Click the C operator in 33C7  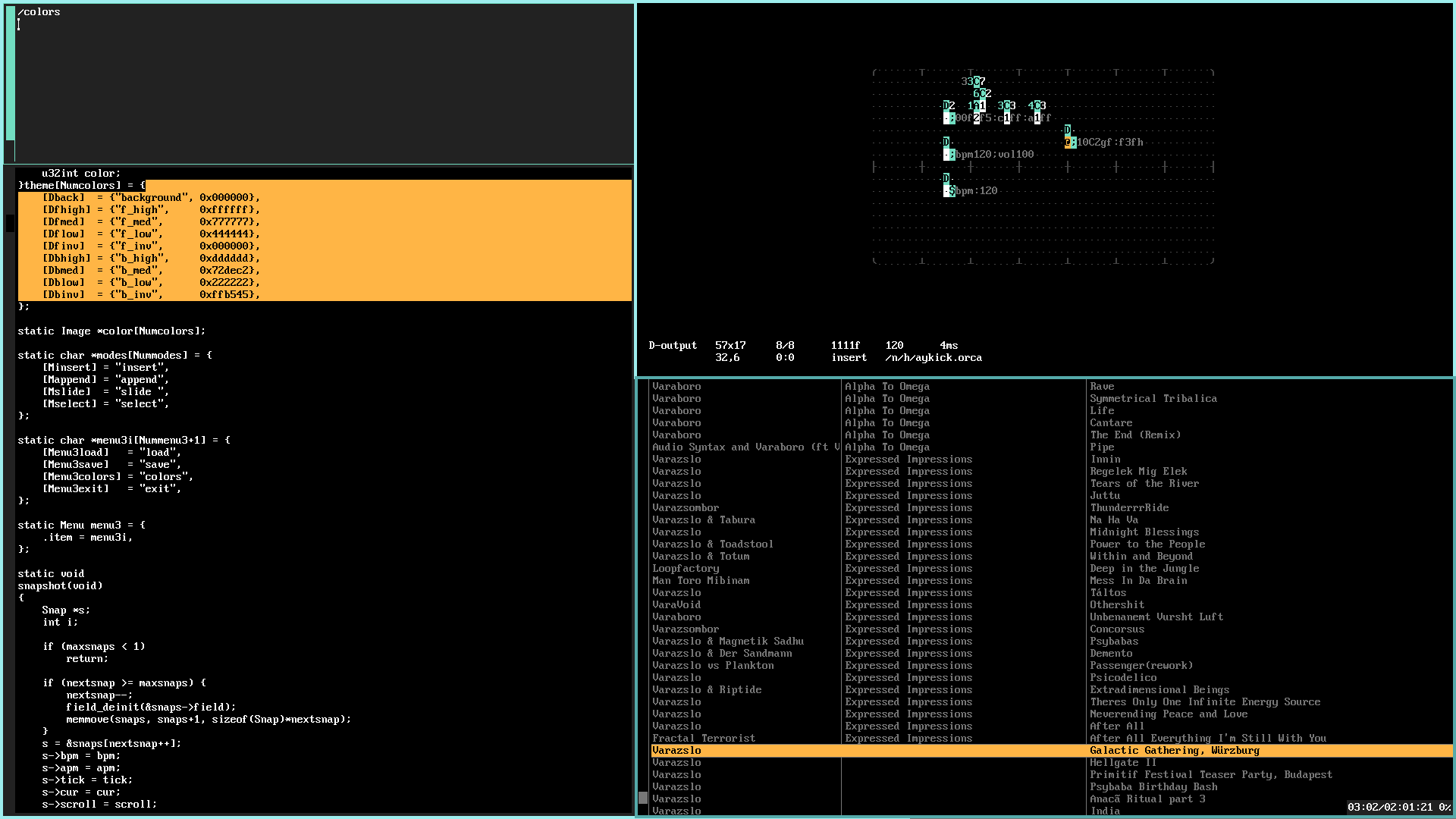click(x=977, y=81)
